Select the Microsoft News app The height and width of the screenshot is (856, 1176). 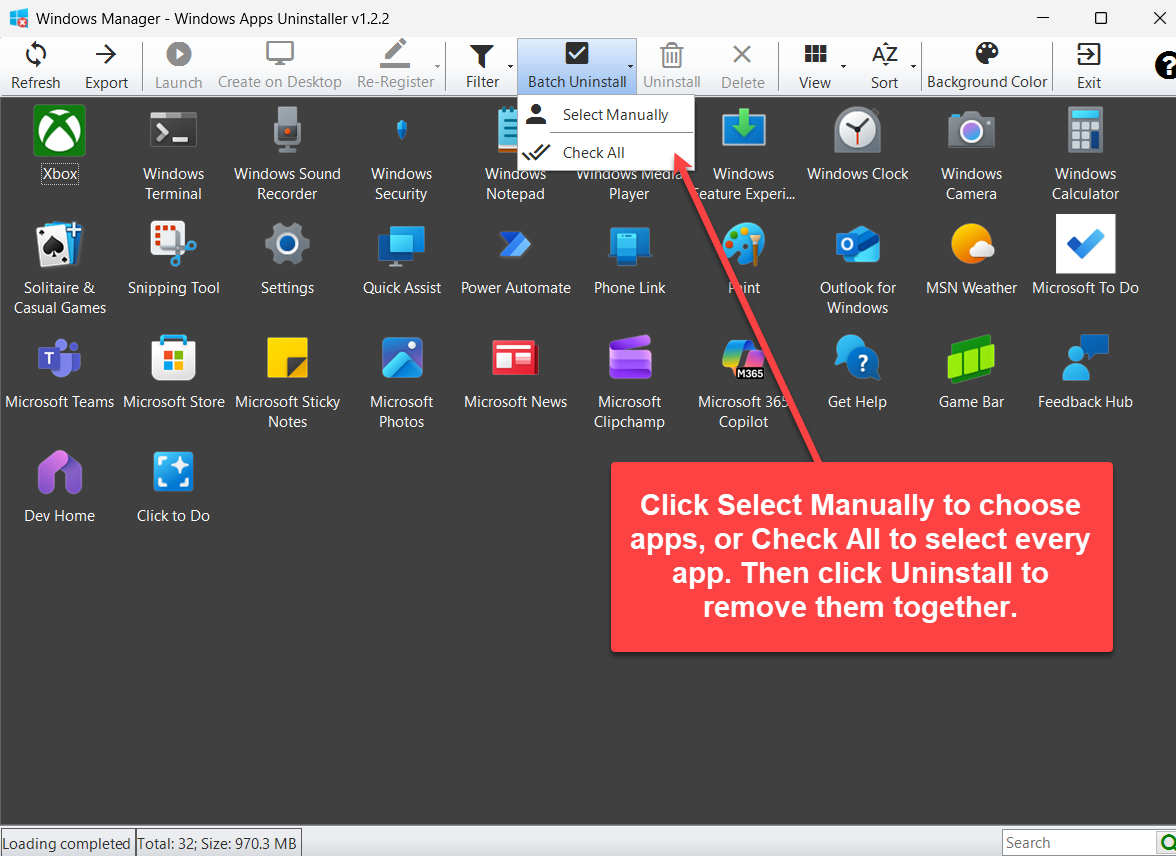click(x=515, y=374)
